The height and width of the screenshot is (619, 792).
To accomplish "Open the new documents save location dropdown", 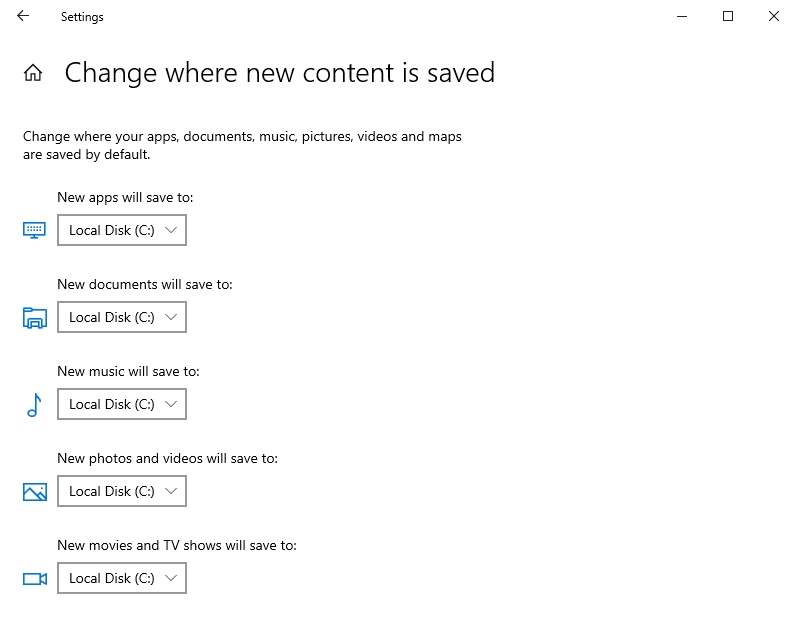I will point(122,317).
